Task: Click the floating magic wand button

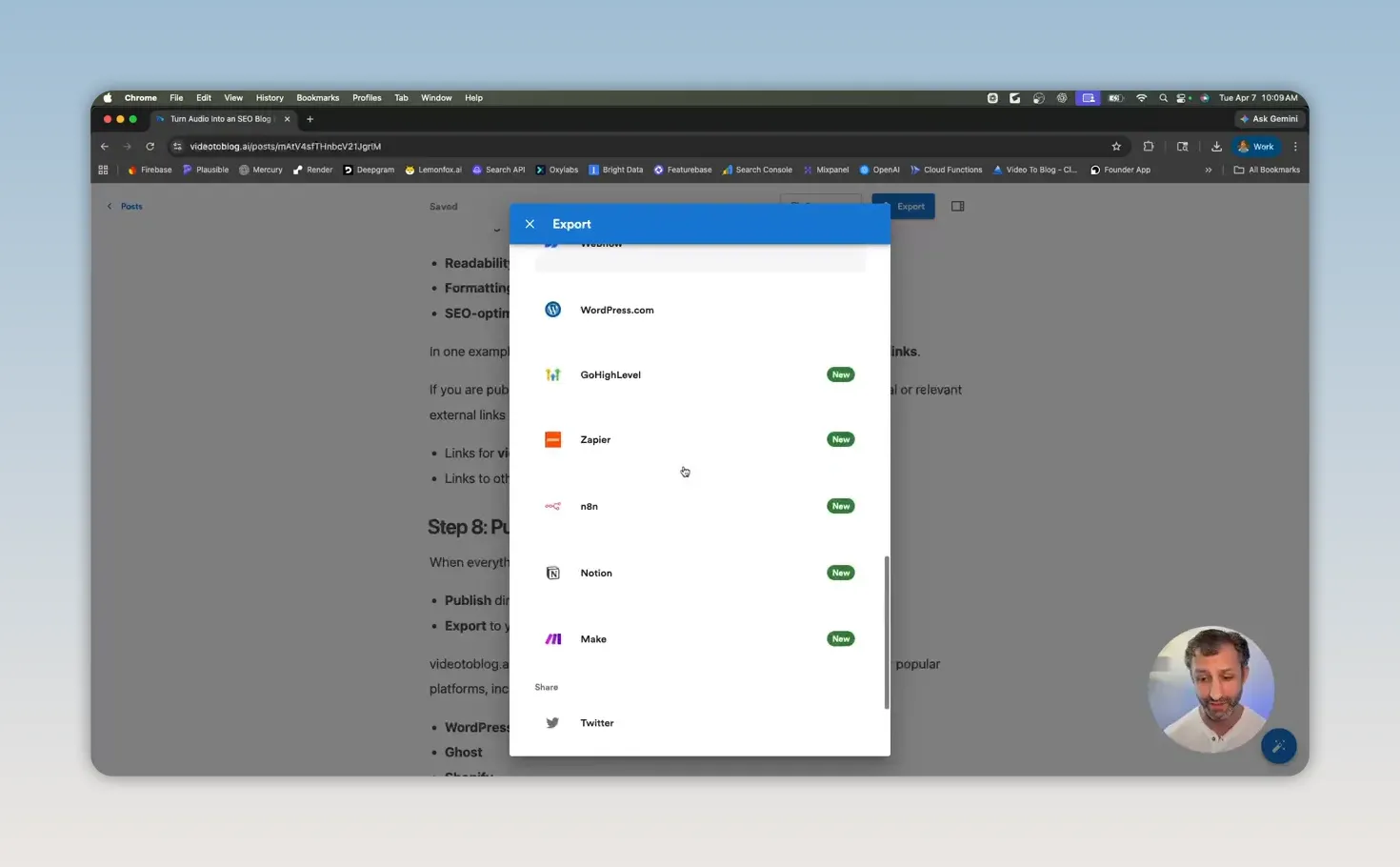Action: click(x=1278, y=746)
